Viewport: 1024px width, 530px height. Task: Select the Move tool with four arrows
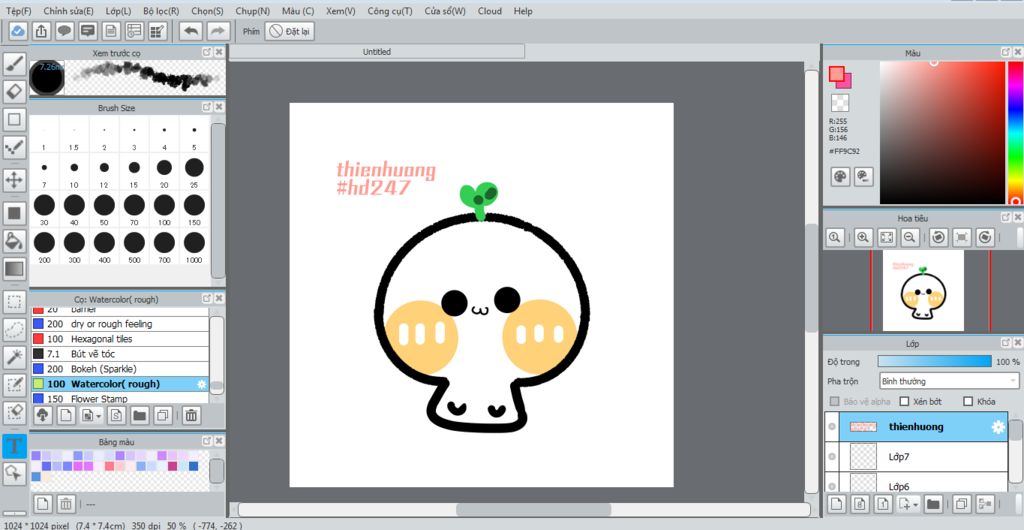(14, 179)
